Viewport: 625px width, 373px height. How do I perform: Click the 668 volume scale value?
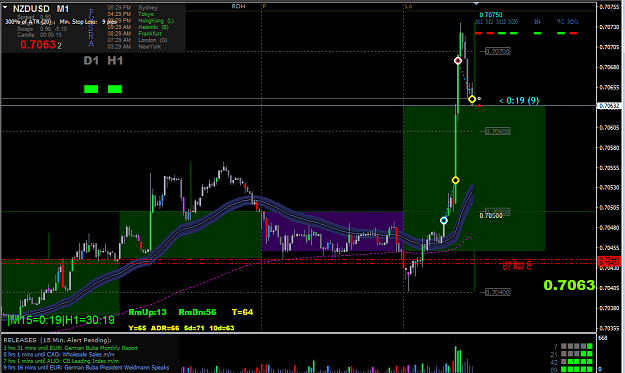click(x=603, y=338)
